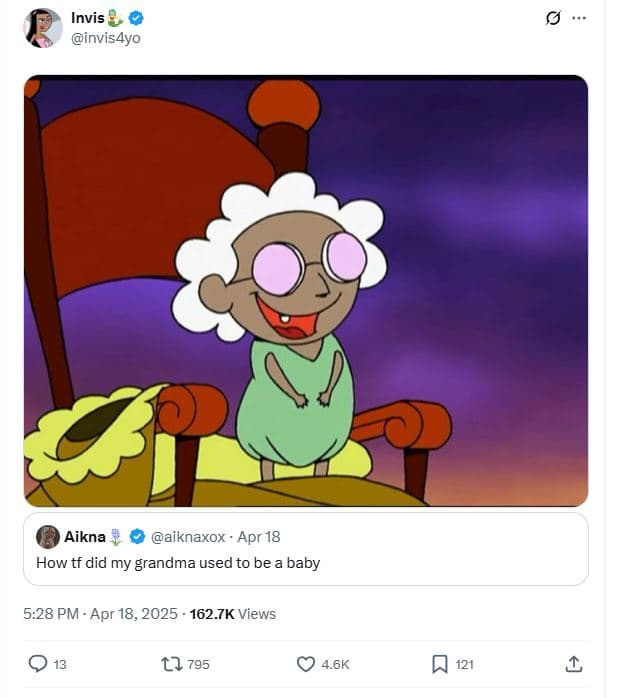Open the quoted post about grandma
Screen dimensions: 621x698
click(306, 563)
